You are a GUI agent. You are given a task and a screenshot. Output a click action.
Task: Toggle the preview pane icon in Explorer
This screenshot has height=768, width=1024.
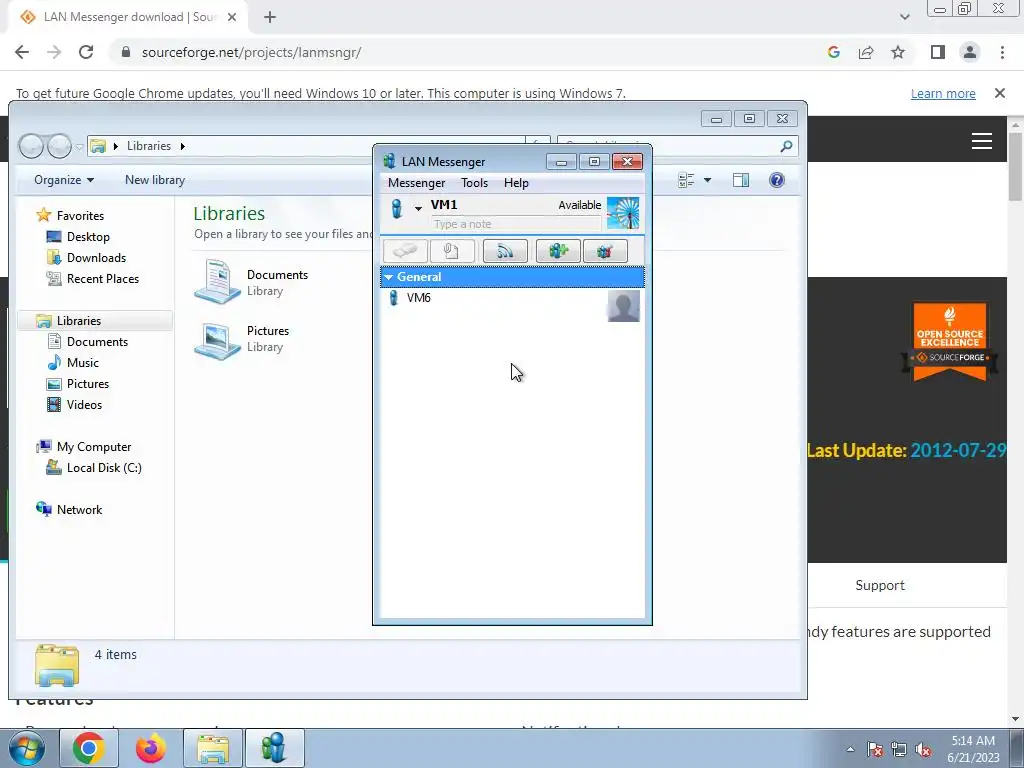click(741, 180)
